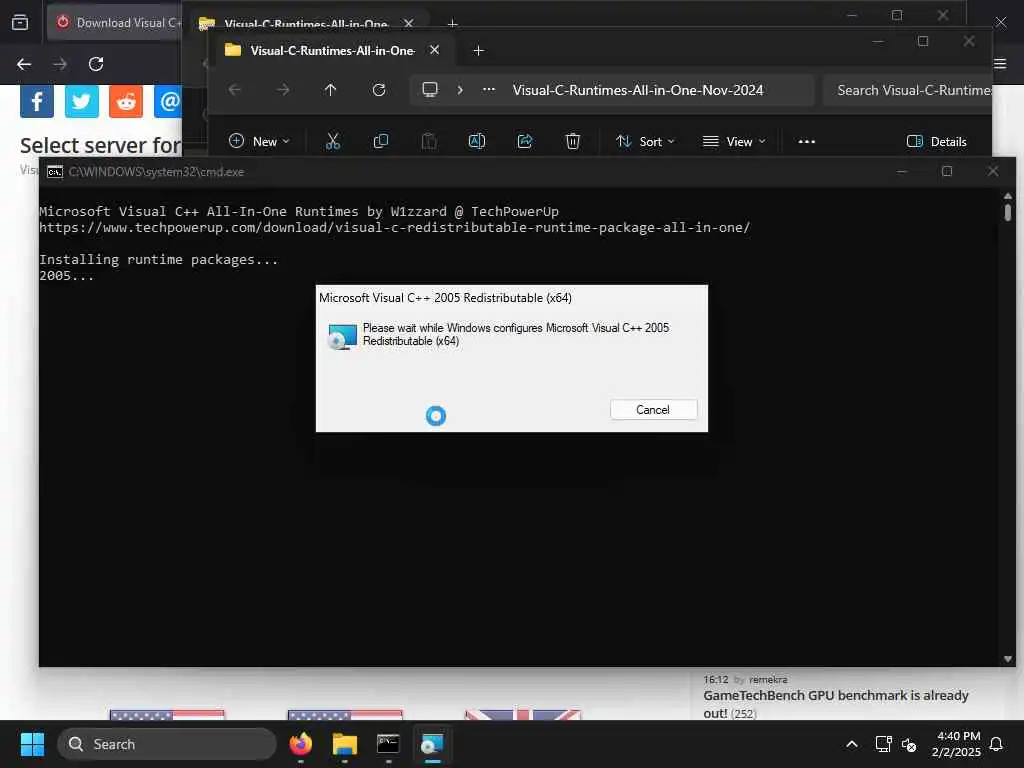Viewport: 1024px width, 768px height.
Task: Click the Search Visual-C-Runtimes search box
Action: (908, 90)
